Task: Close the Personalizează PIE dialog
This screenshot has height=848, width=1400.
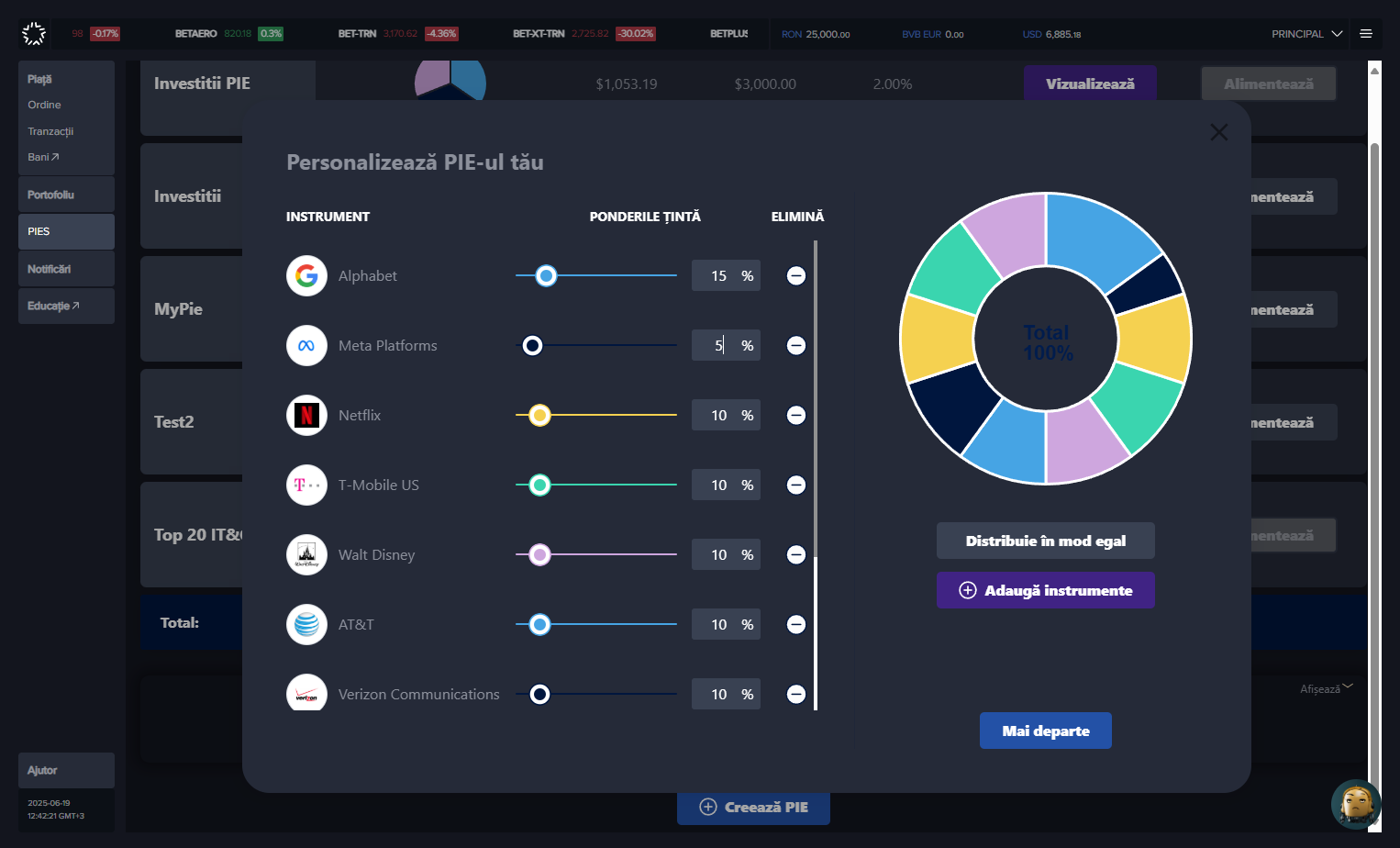Action: click(x=1219, y=132)
